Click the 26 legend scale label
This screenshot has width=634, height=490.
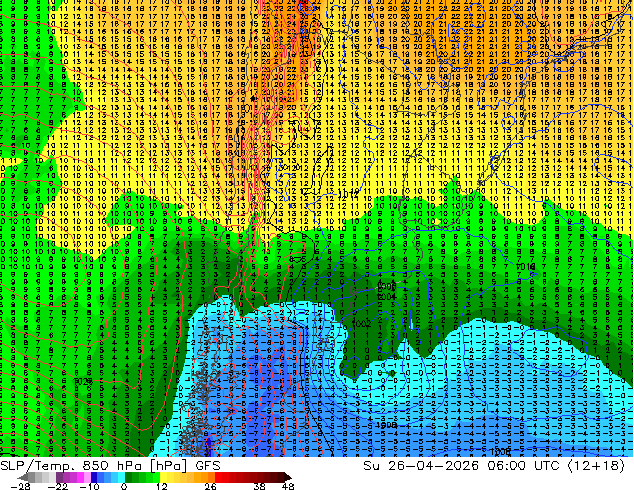[x=210, y=486]
